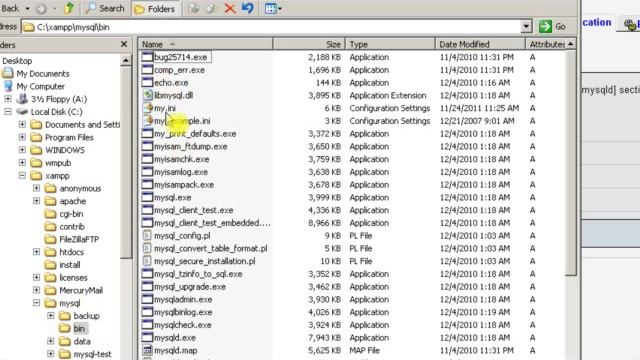This screenshot has width=640, height=360.
Task: Expand the Program Files folder node
Action: [x=22, y=137]
